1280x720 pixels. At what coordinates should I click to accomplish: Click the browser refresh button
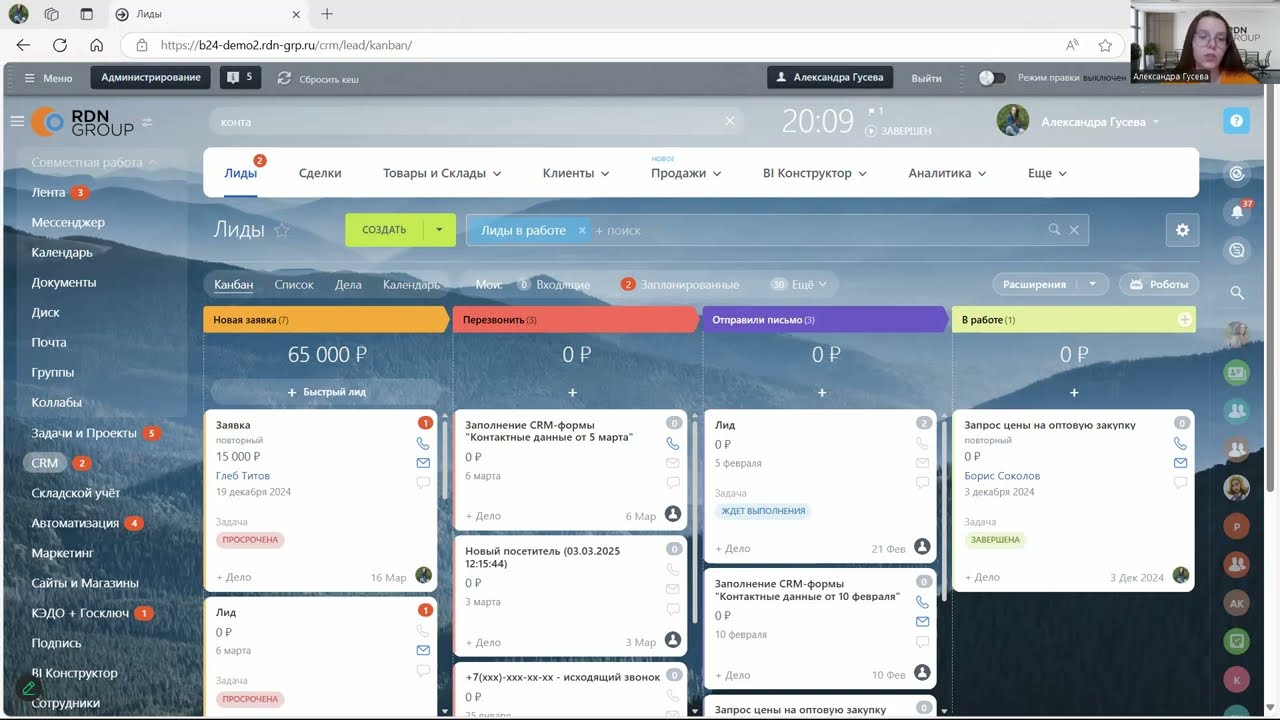click(60, 45)
